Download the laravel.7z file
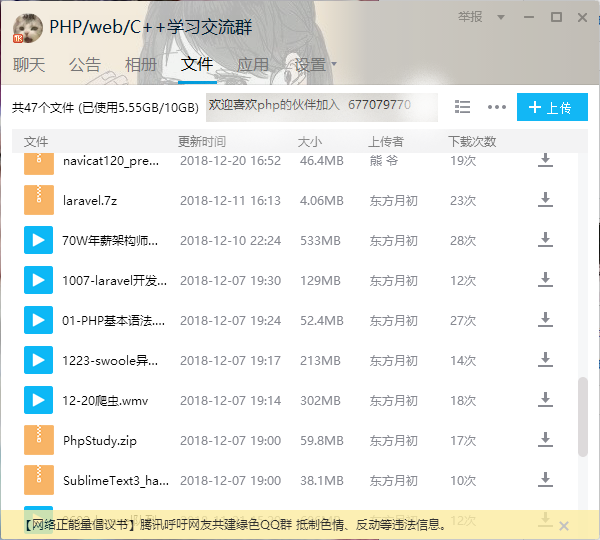 [x=545, y=200]
